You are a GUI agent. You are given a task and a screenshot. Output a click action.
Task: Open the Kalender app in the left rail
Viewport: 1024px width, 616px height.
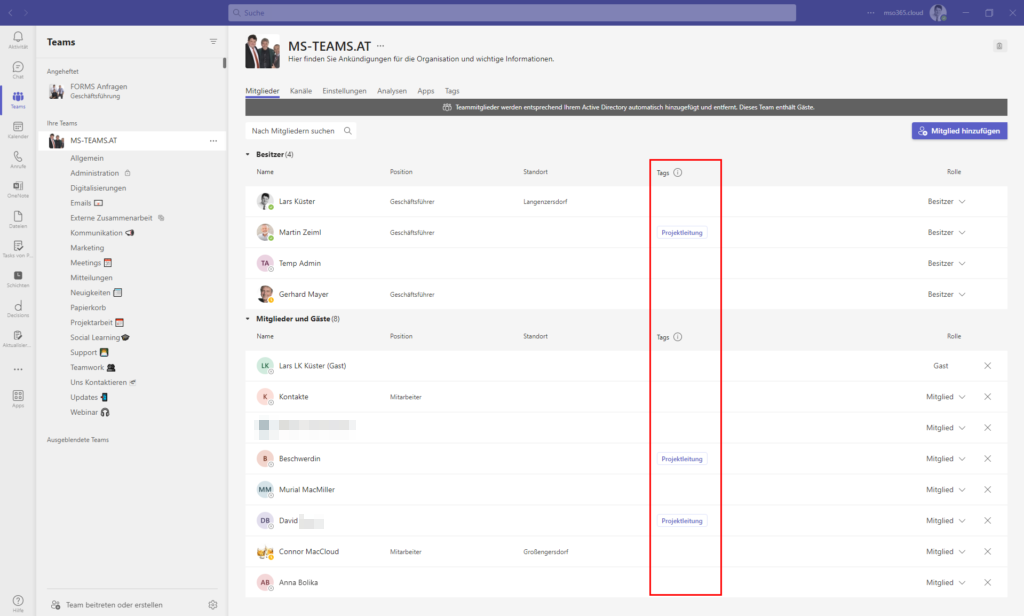(18, 129)
